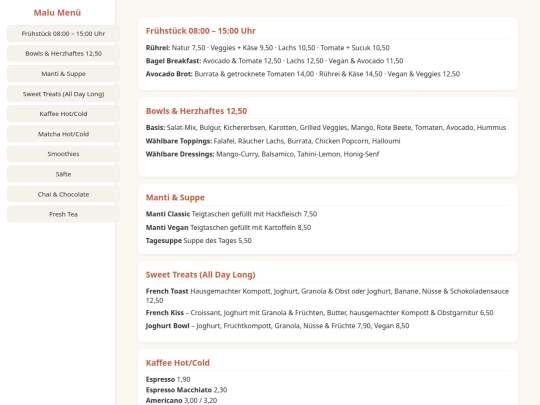Viewport: 540px width, 405px height.
Task: Select the Americano 3,00 / 3,20 line
Action: tap(181, 400)
